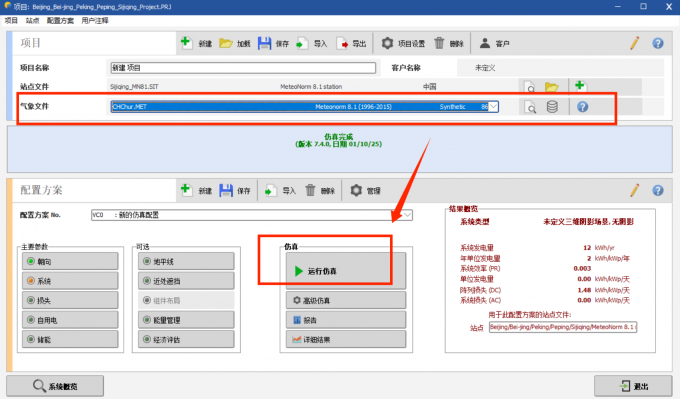Open the 经济评估 economic evaluation option
680x399 pixels.
pyautogui.click(x=186, y=340)
